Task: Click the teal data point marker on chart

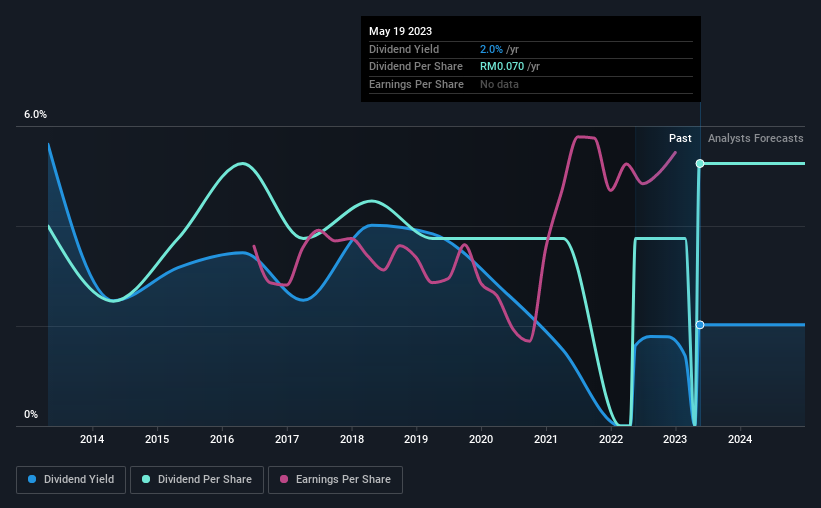Action: (x=700, y=163)
